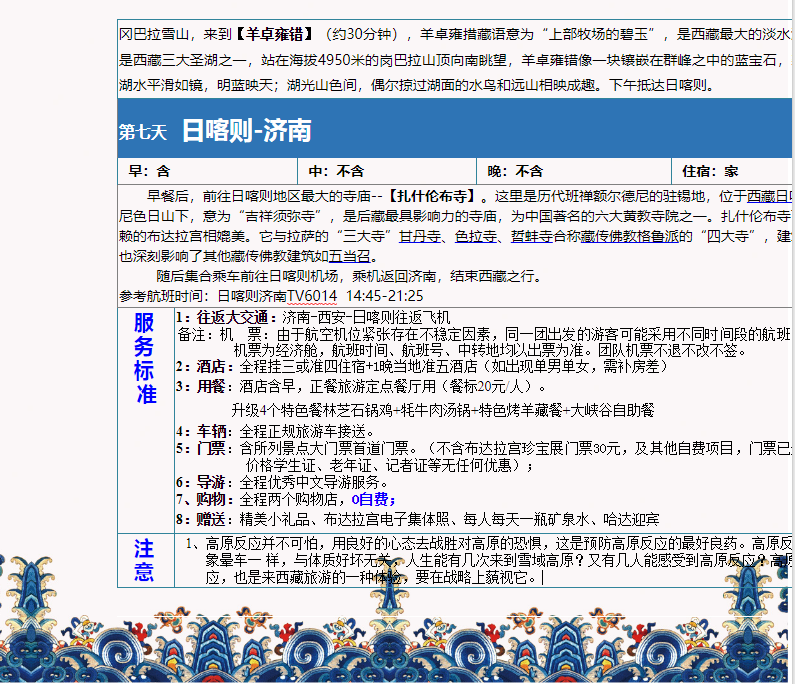Place cursor at end of 要在战略上藐视它 line
The image size is (795, 684).
[x=541, y=578]
